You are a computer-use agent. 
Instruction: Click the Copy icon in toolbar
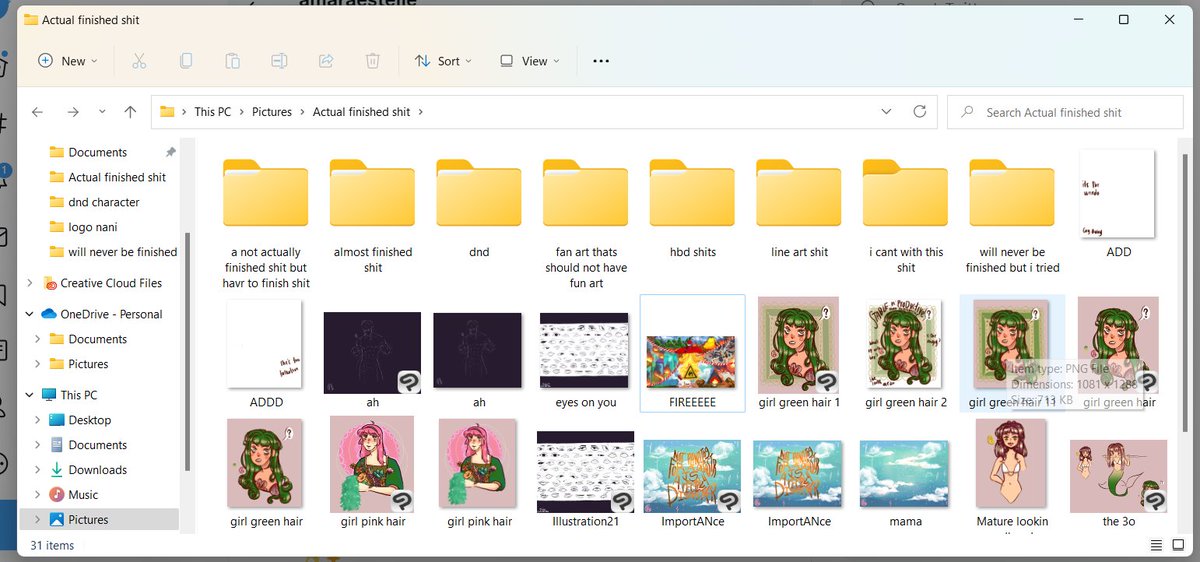(186, 61)
